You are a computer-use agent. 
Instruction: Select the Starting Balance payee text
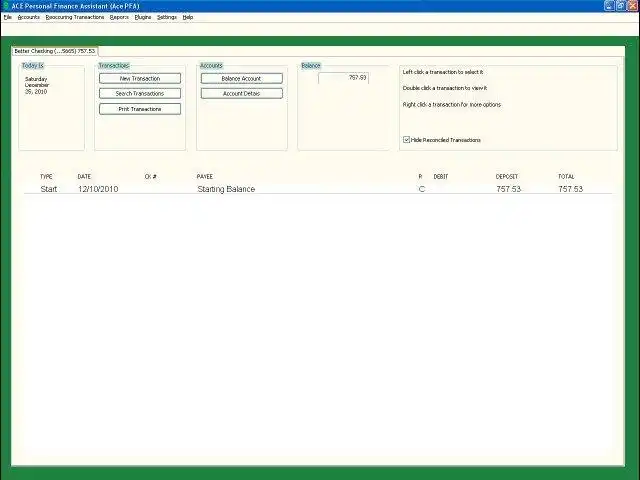(226, 189)
